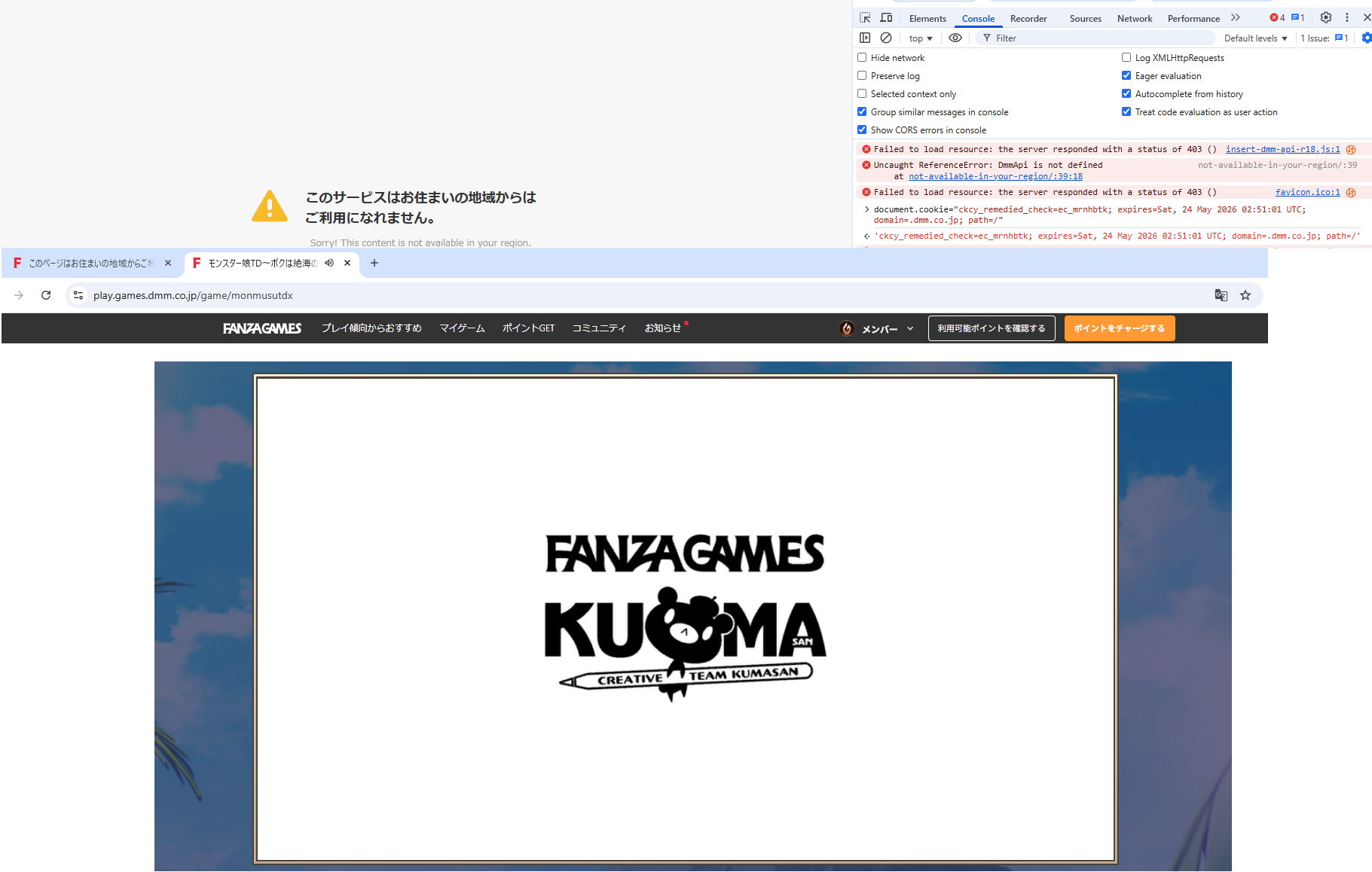The width and height of the screenshot is (1372, 872).
Task: Click the game loading screen canvas
Action: click(686, 619)
